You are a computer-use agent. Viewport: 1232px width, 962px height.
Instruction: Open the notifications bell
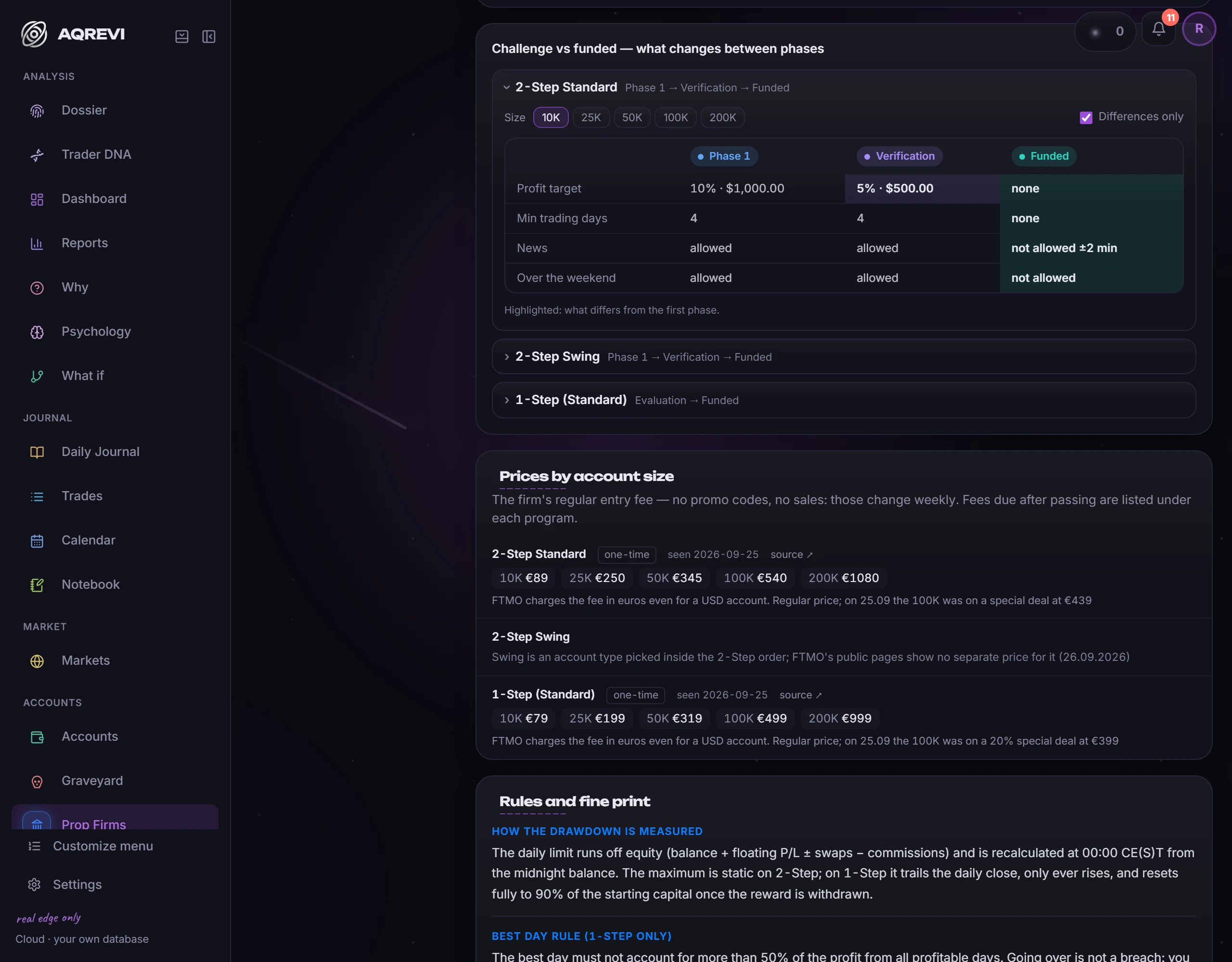1158,29
